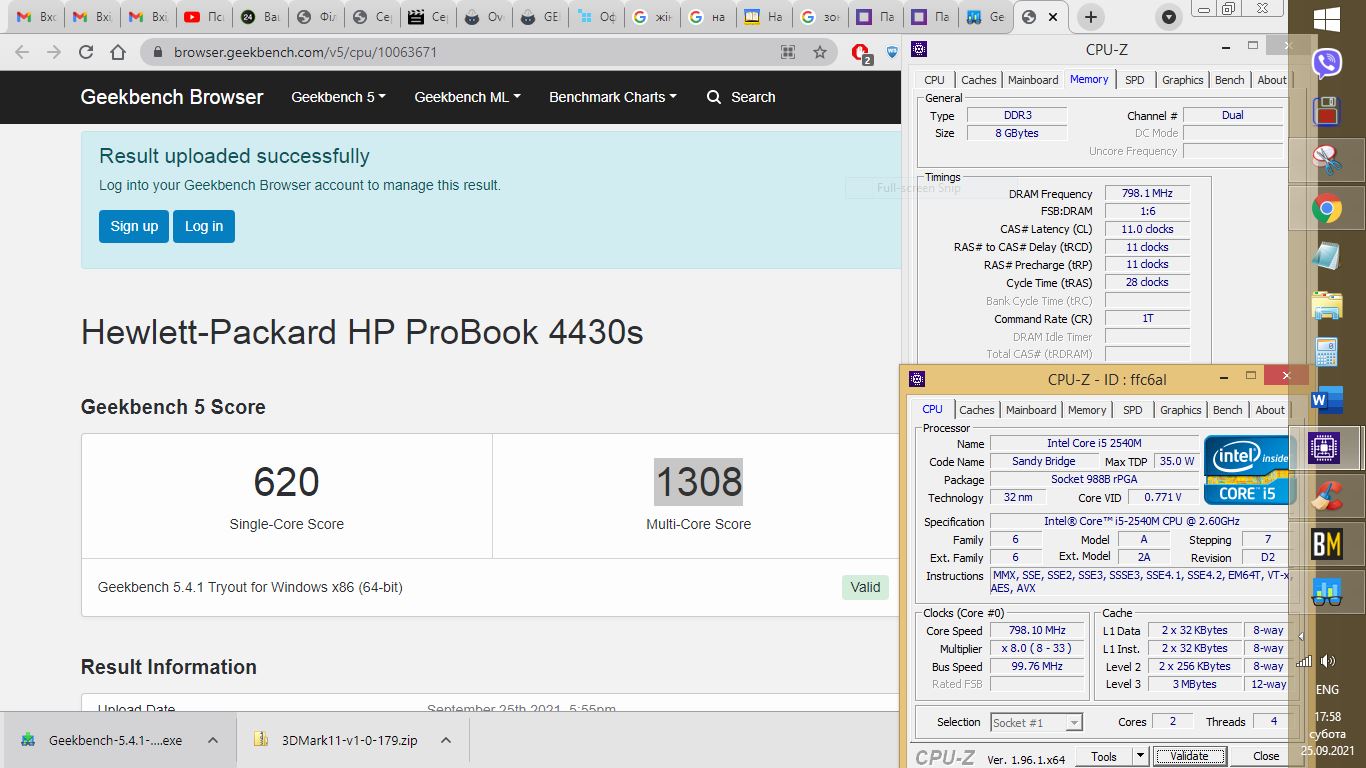Expand the Geekbench ML menu
The width and height of the screenshot is (1366, 768).
(x=467, y=97)
